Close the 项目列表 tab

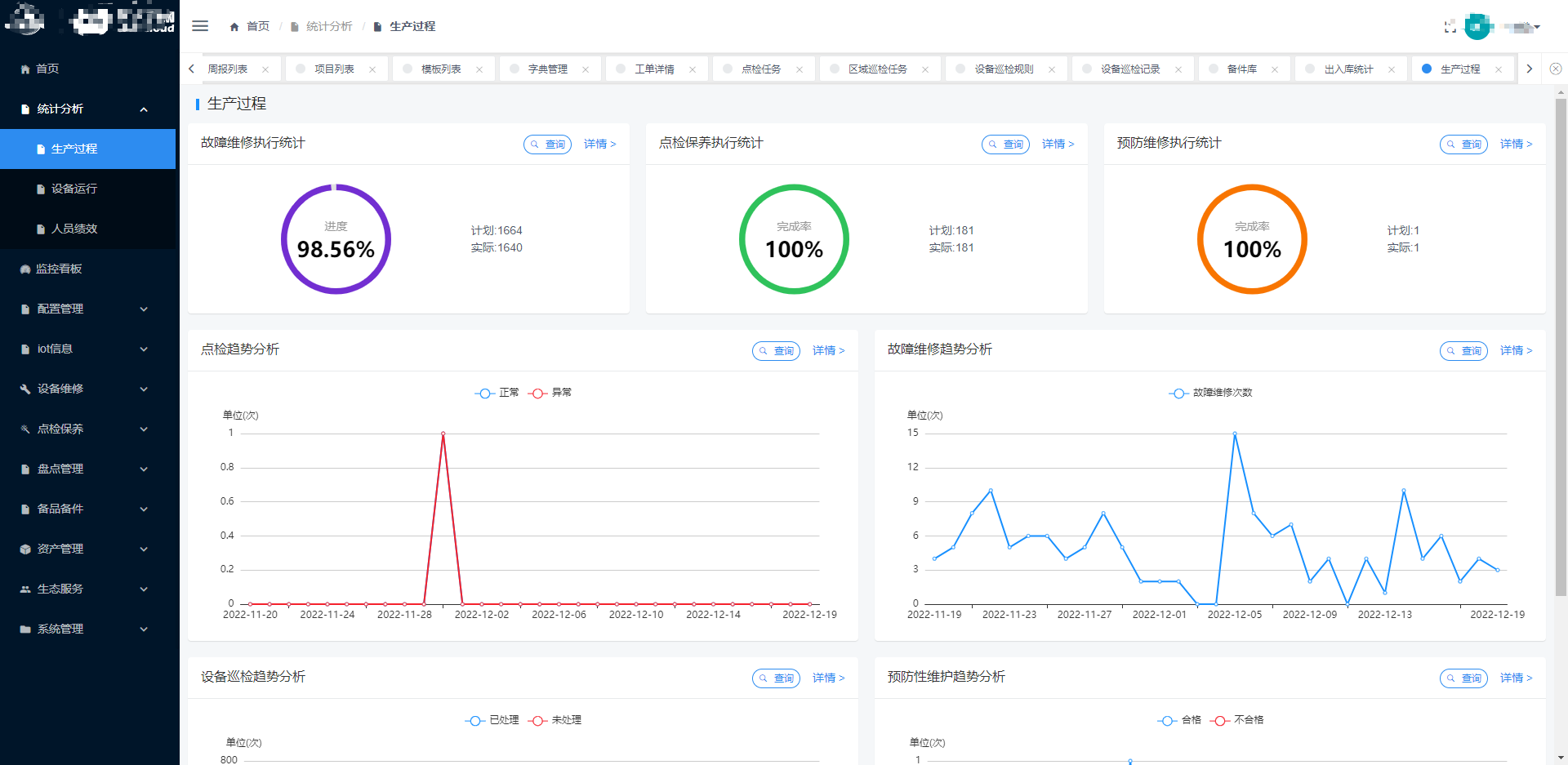pyautogui.click(x=372, y=69)
